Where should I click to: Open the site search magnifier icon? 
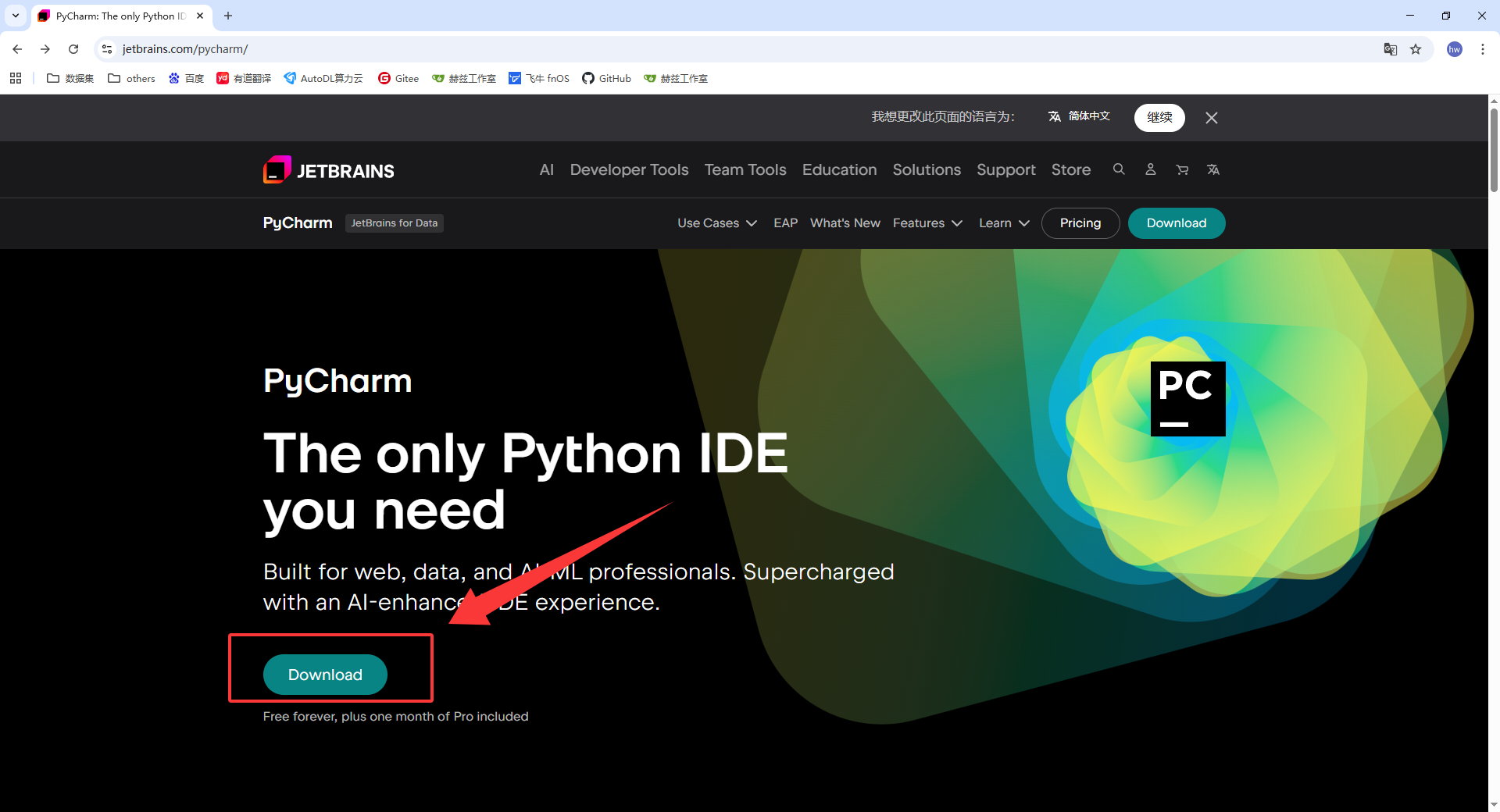(1119, 169)
